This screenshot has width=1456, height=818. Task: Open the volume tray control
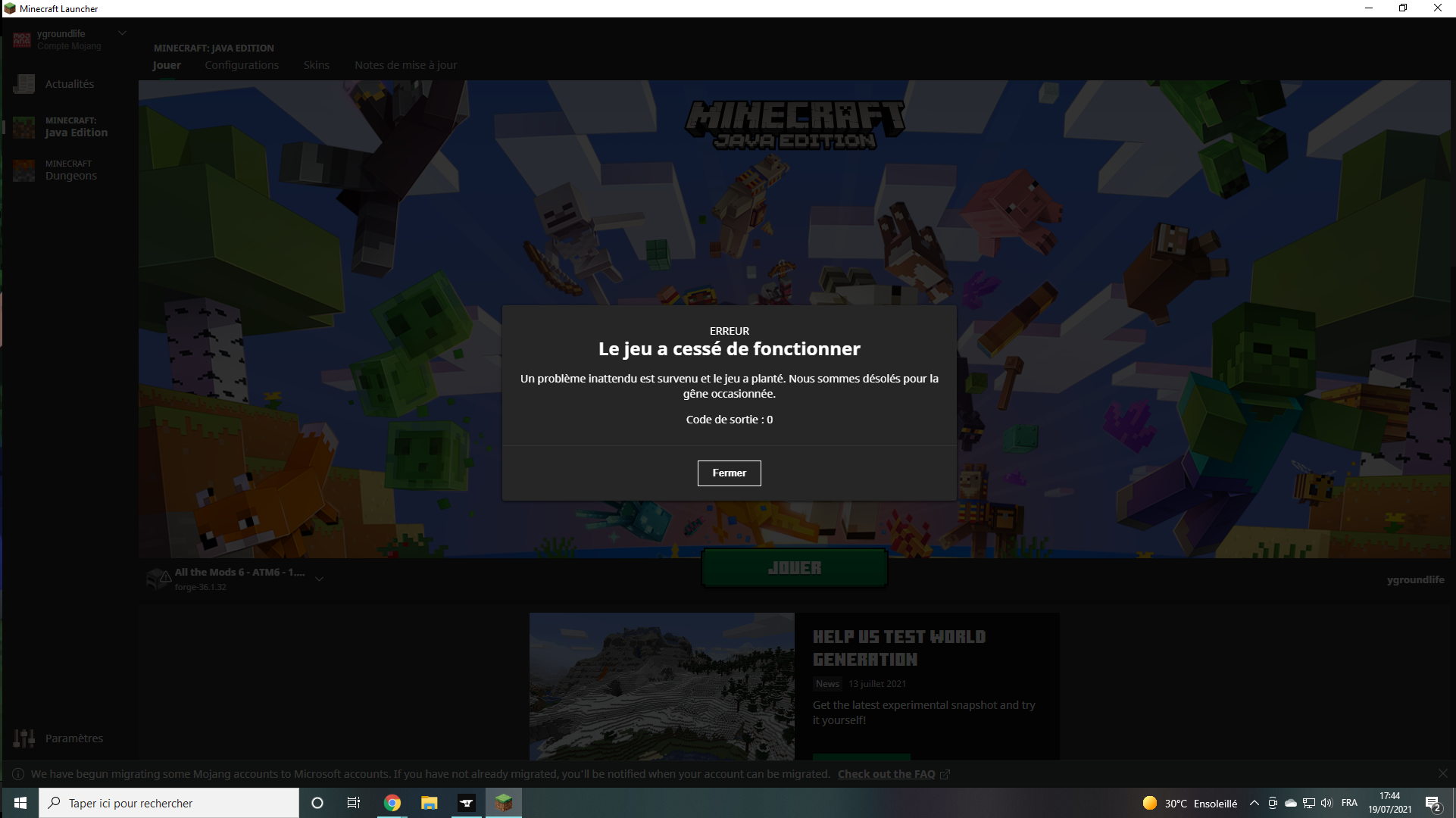pyautogui.click(x=1326, y=803)
